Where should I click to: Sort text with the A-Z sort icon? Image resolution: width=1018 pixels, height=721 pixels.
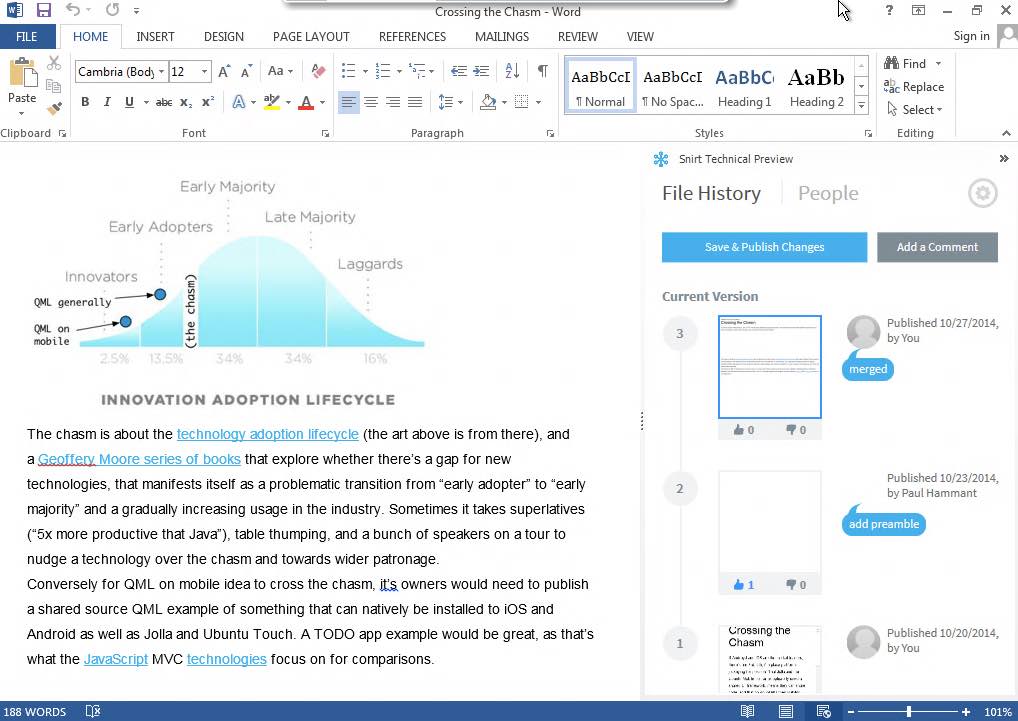[512, 71]
